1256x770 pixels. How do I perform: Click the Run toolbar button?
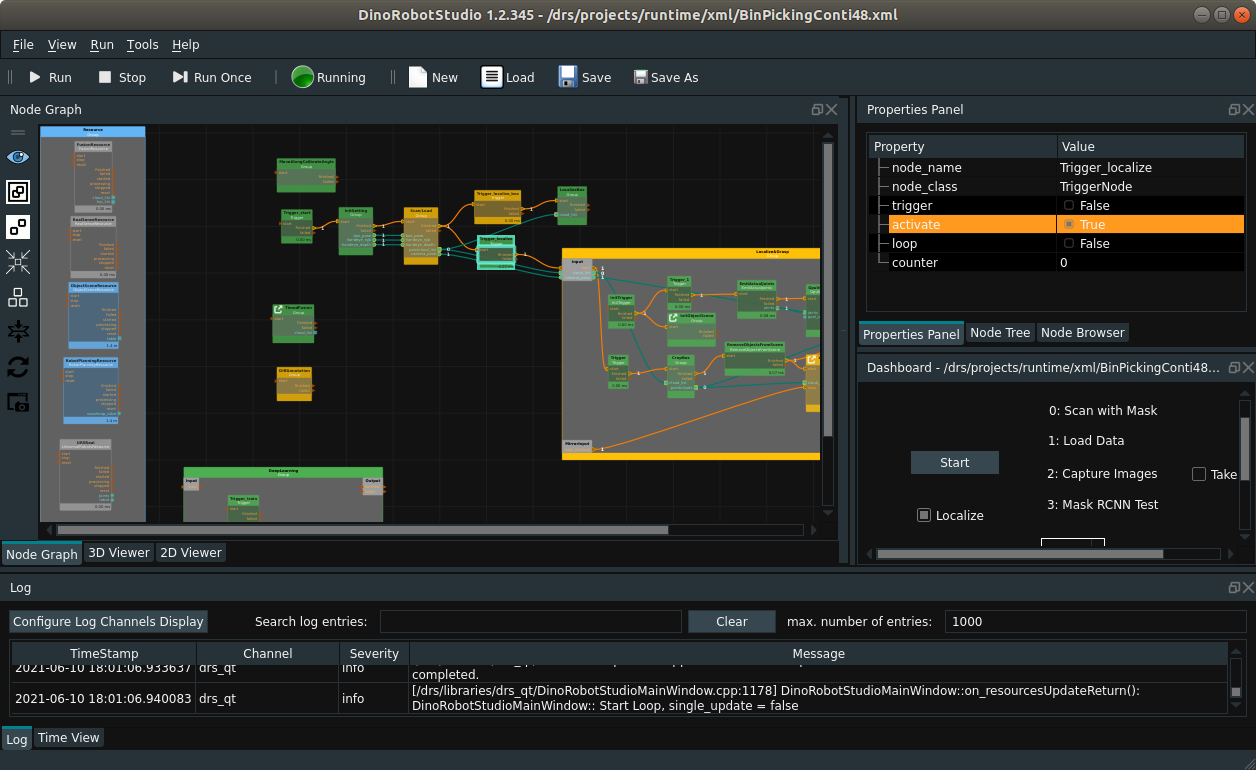pyautogui.click(x=49, y=77)
